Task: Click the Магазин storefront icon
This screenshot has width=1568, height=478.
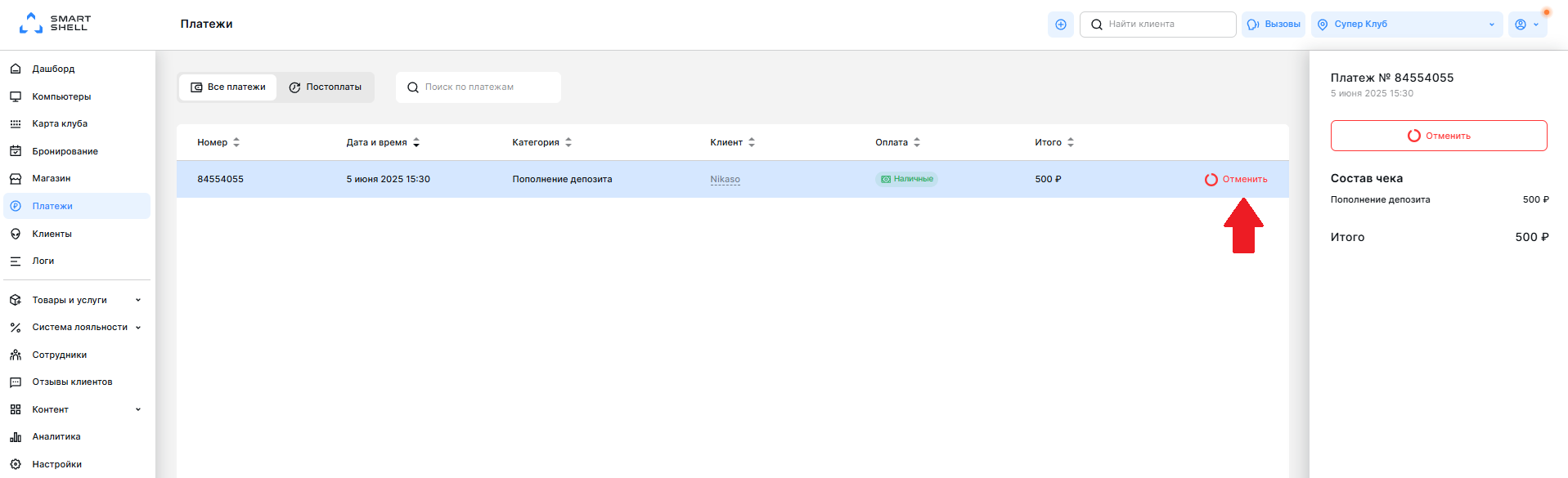Action: click(16, 178)
